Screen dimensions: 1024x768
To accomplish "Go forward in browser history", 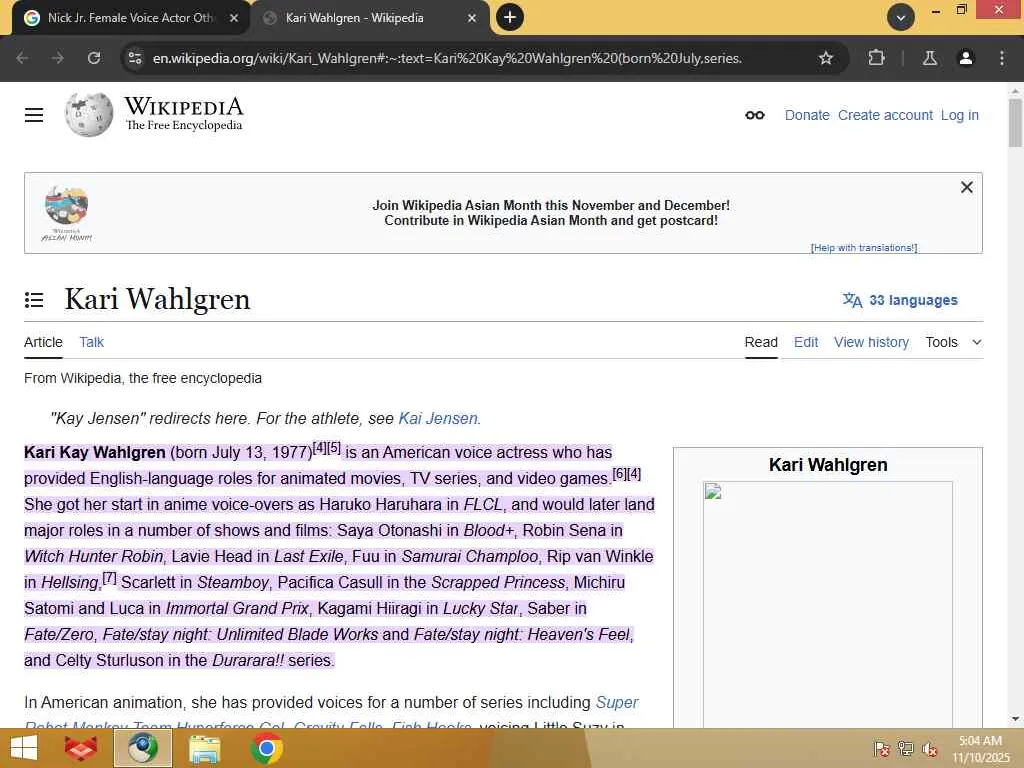I will coord(58,58).
